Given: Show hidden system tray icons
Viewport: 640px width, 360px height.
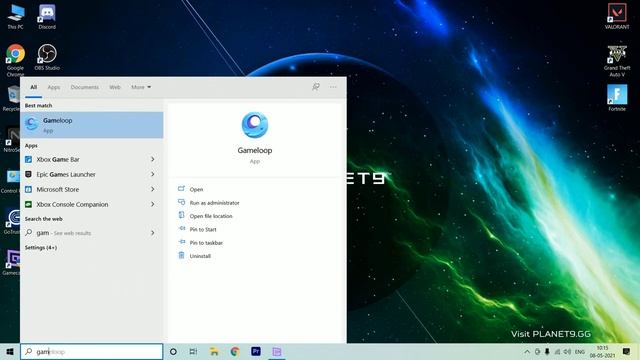Looking at the screenshot, I should (x=527, y=351).
